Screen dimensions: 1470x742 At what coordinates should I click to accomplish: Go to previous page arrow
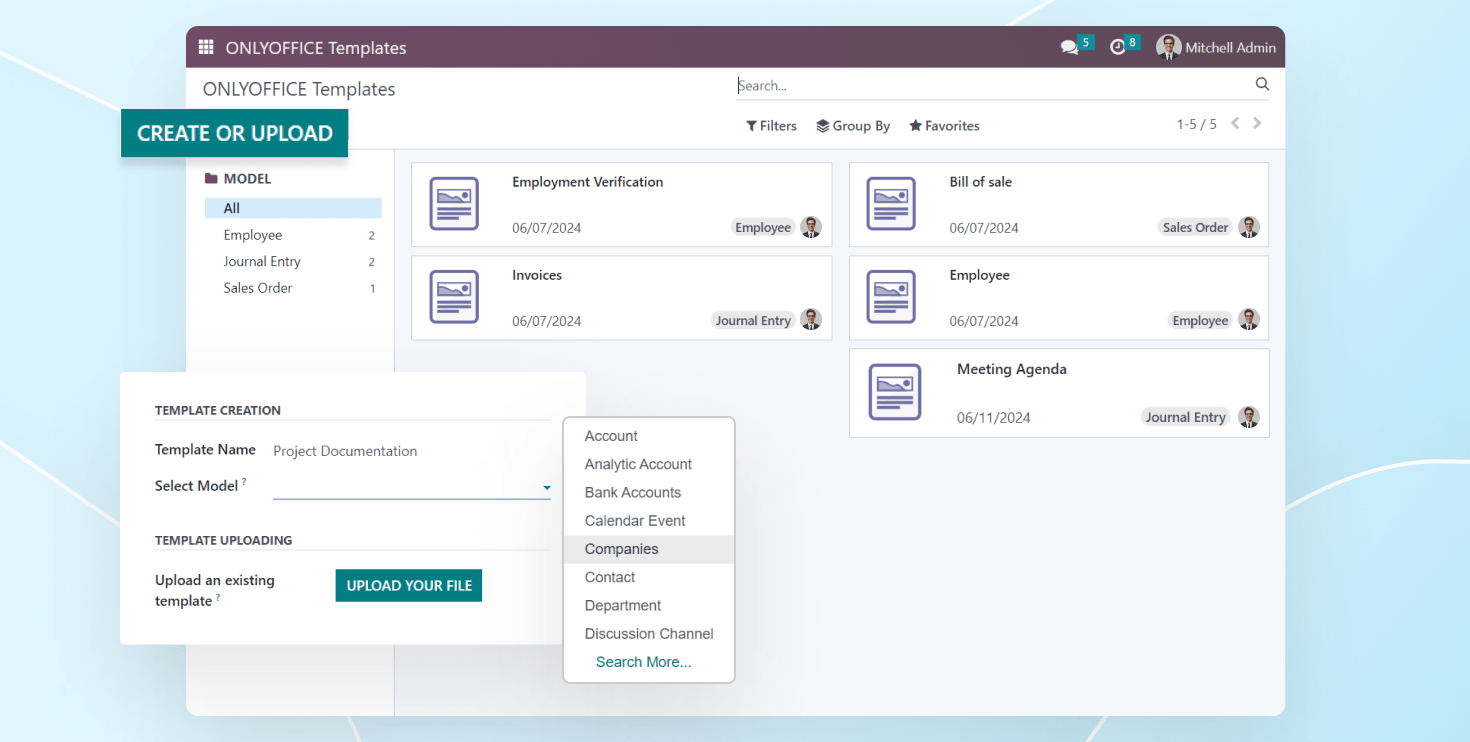click(1235, 123)
